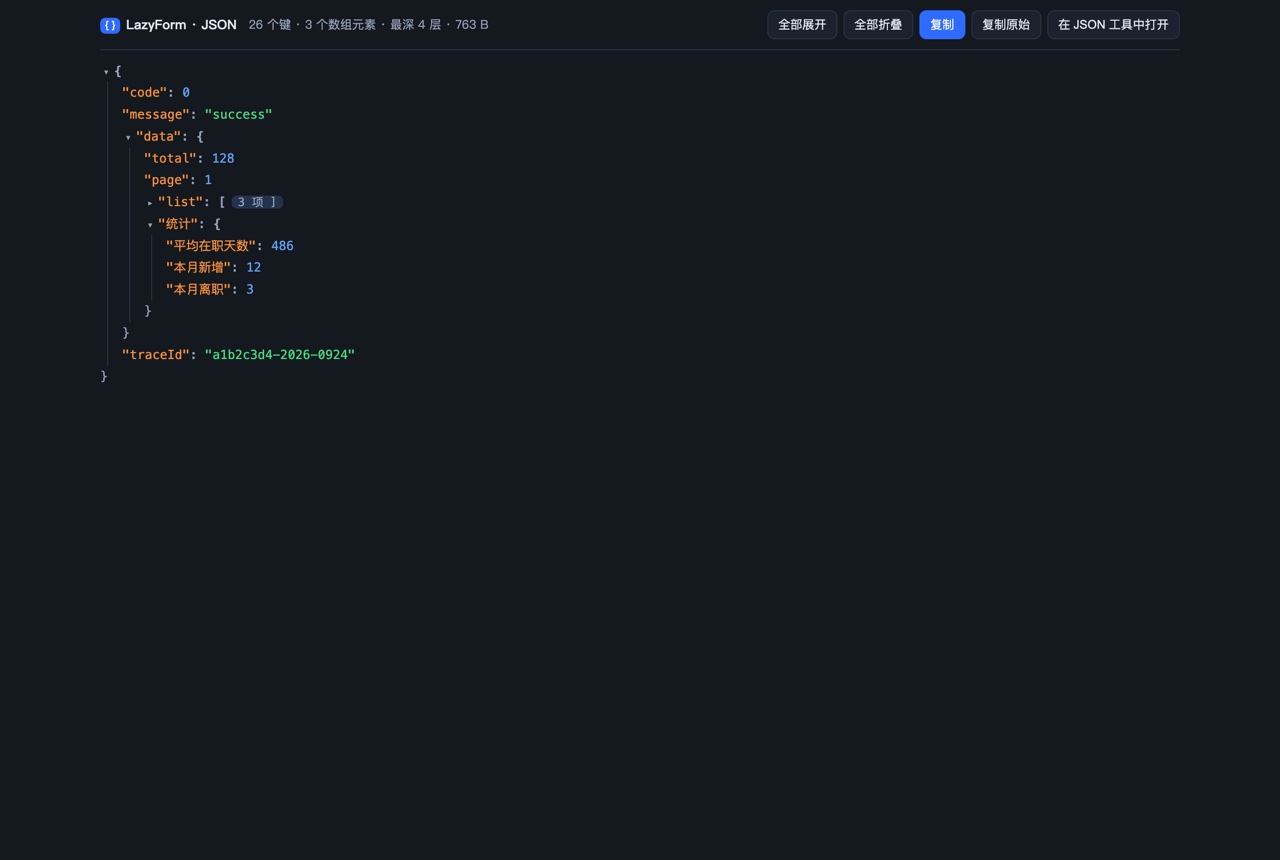The width and height of the screenshot is (1280, 860).
Task: Click the LazyForm · JSON title
Action: point(181,25)
